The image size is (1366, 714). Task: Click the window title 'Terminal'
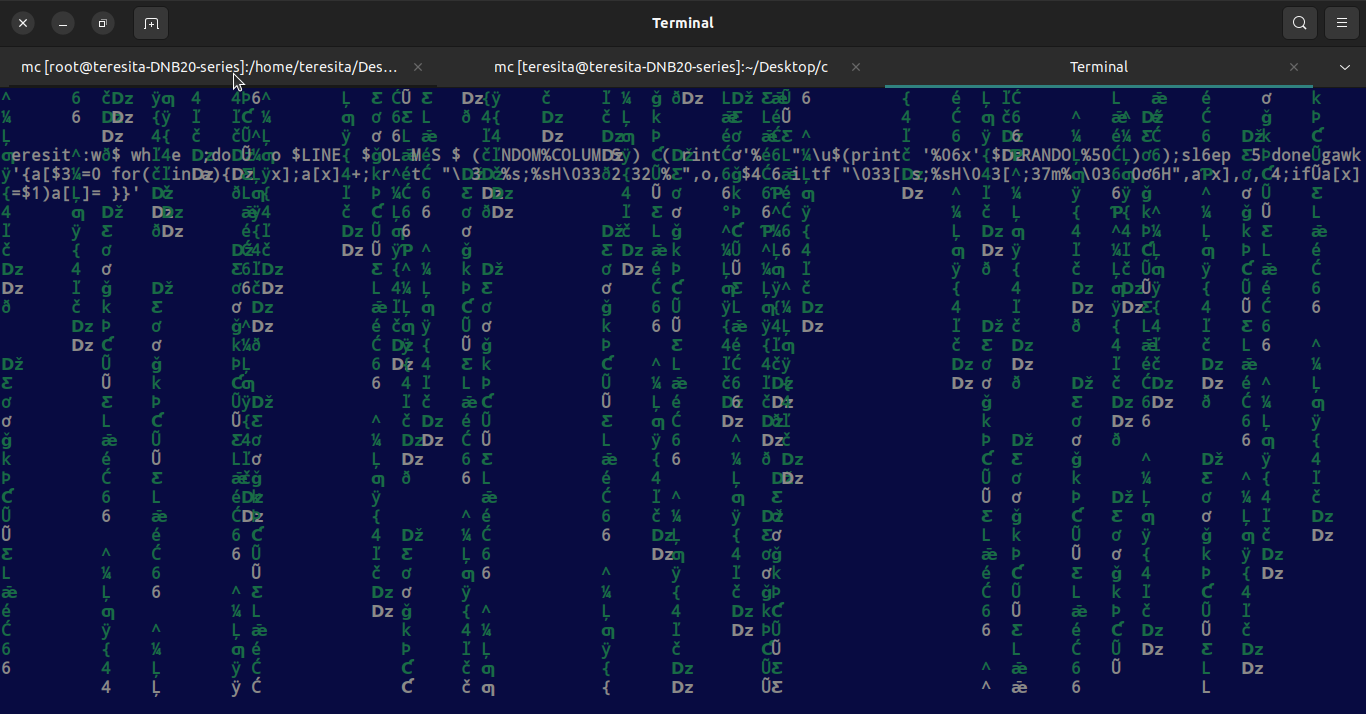(683, 23)
